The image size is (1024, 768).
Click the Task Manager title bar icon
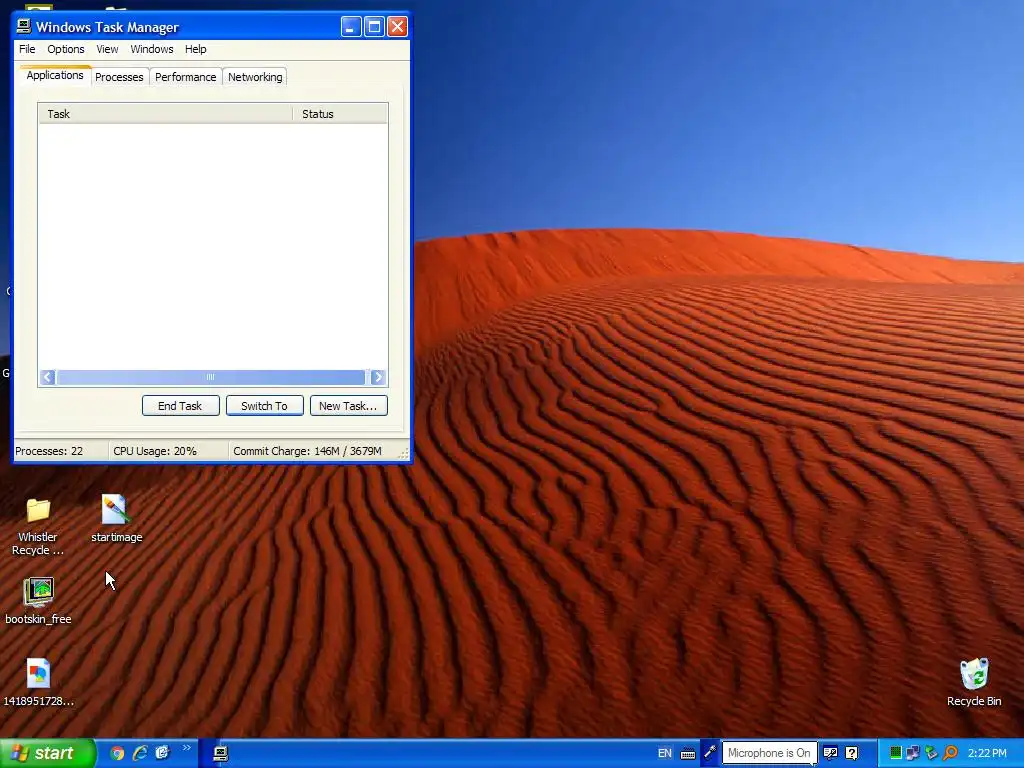[x=24, y=26]
